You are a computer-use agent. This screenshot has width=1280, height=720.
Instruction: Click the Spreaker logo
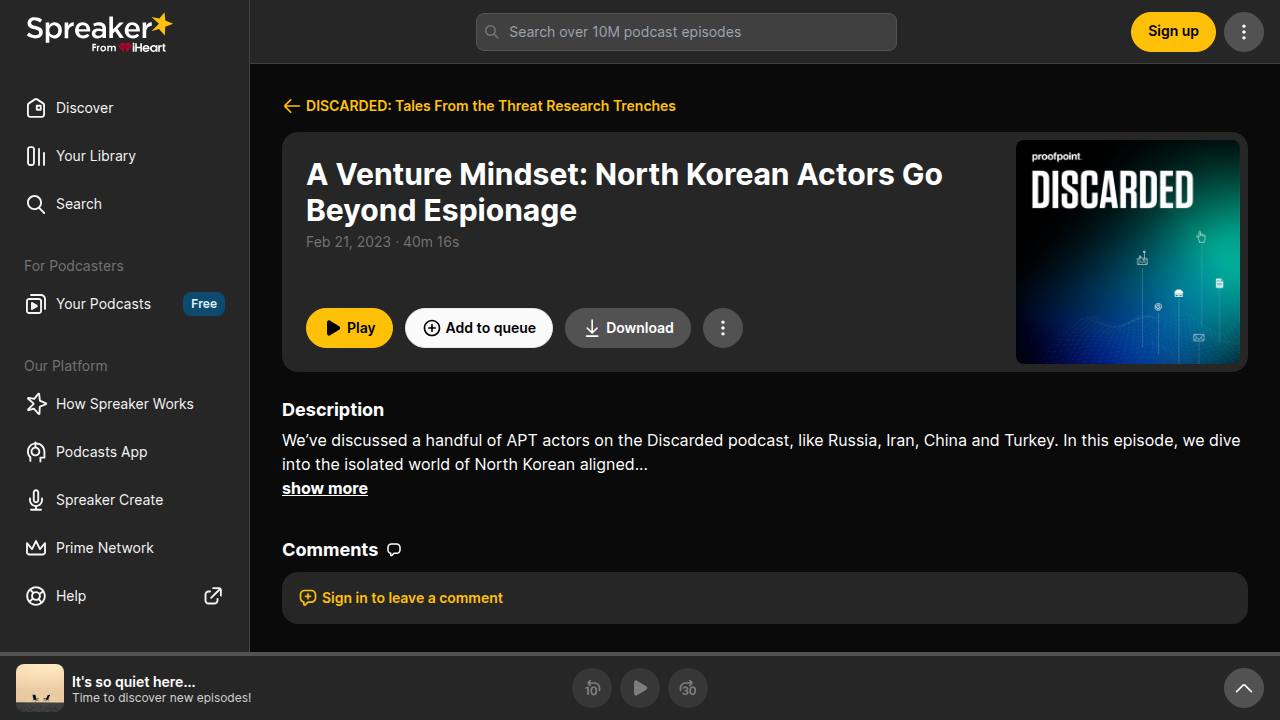[99, 32]
